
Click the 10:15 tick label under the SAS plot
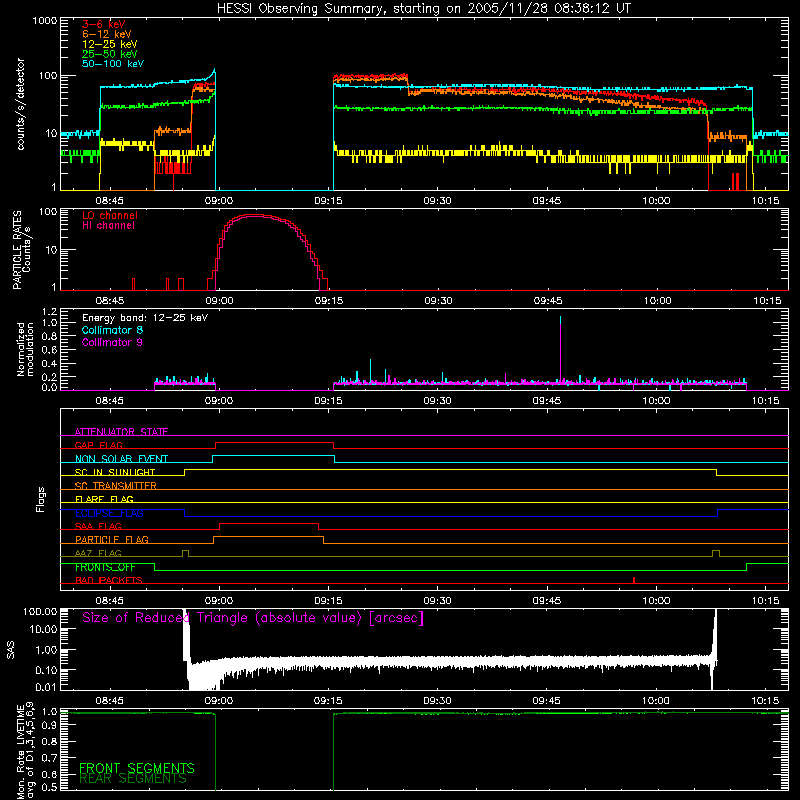pyautogui.click(x=765, y=701)
